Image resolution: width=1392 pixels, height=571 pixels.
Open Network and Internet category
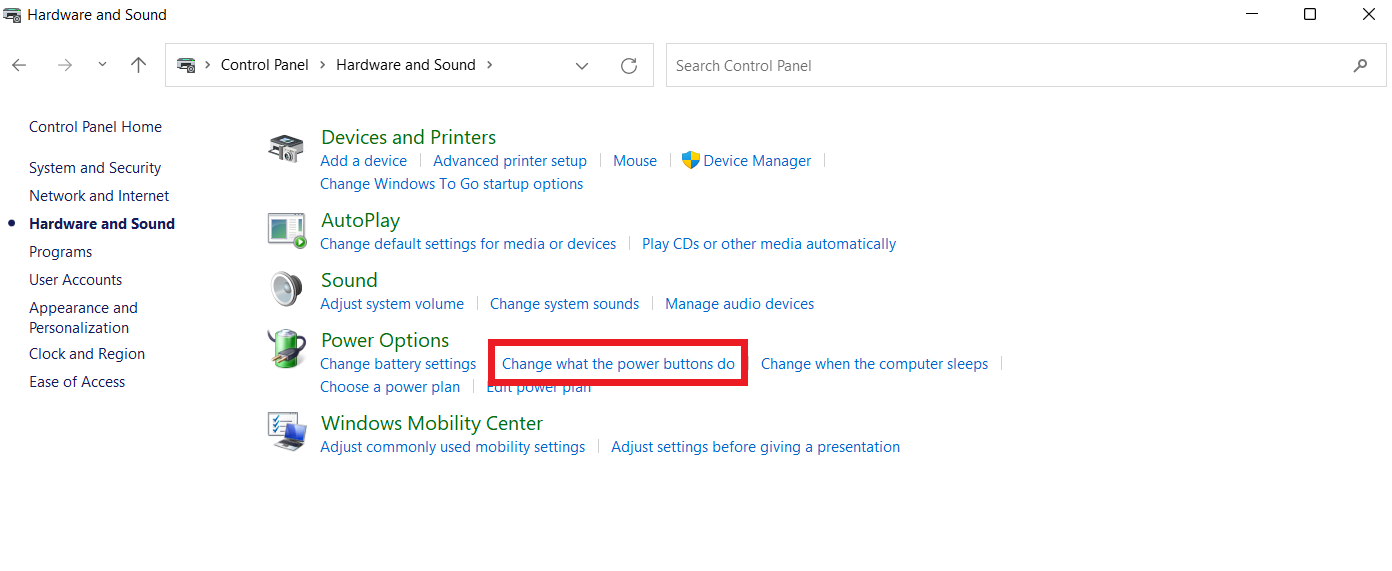(99, 196)
